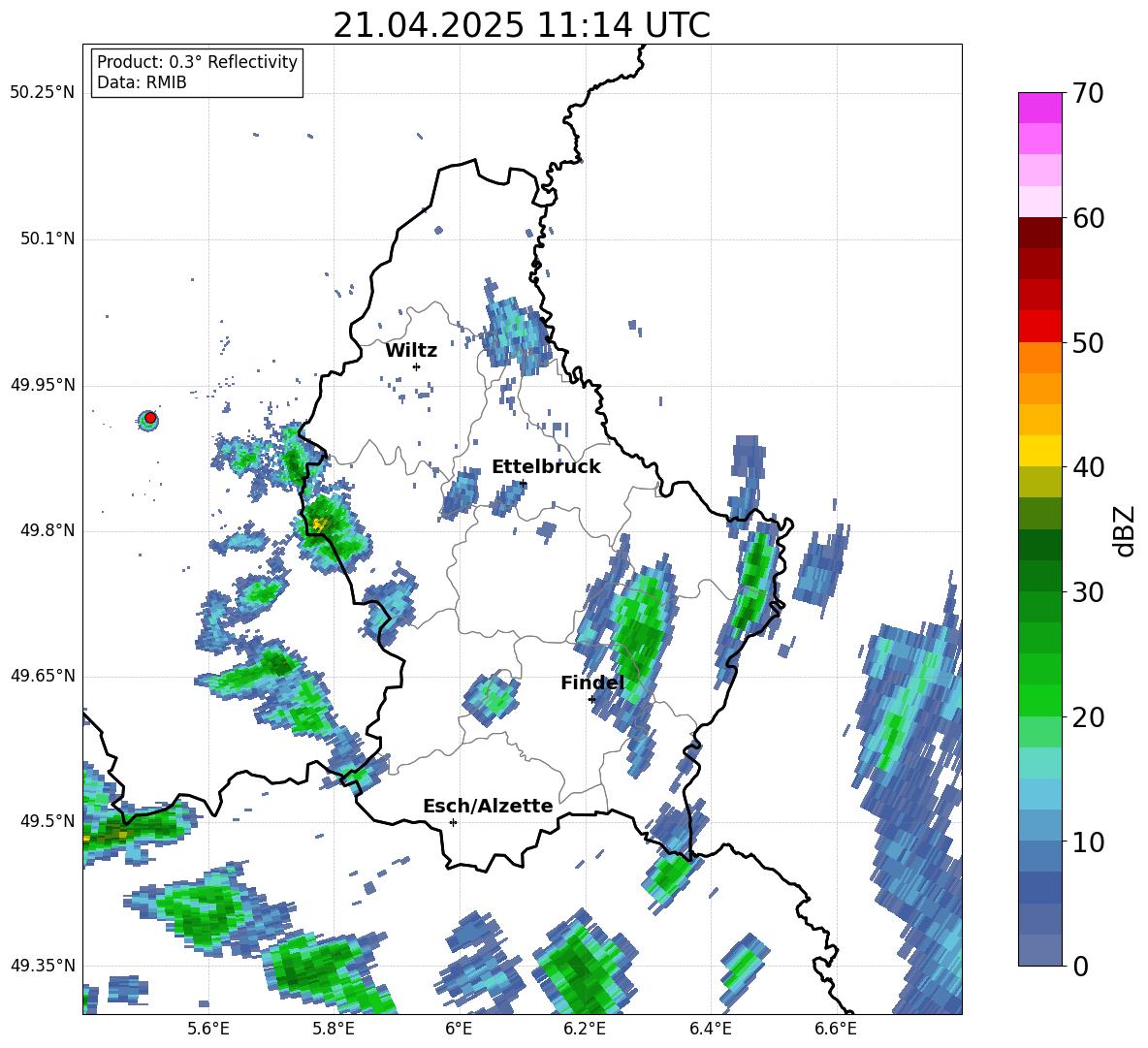This screenshot has width=1148, height=1048.
Task: Click the red dot radar marker
Action: click(x=150, y=418)
